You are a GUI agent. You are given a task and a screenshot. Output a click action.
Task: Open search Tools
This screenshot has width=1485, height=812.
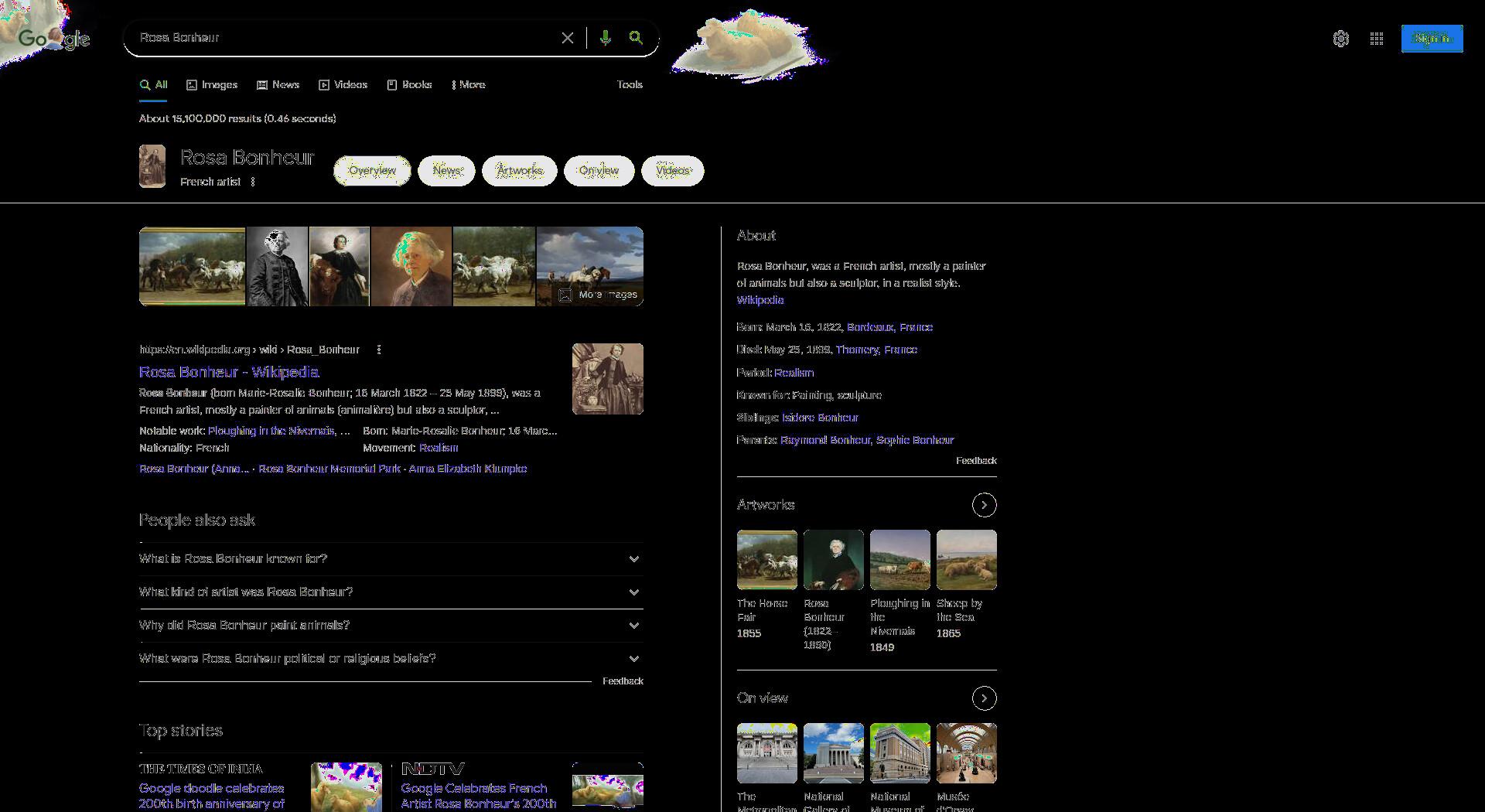pyautogui.click(x=630, y=85)
